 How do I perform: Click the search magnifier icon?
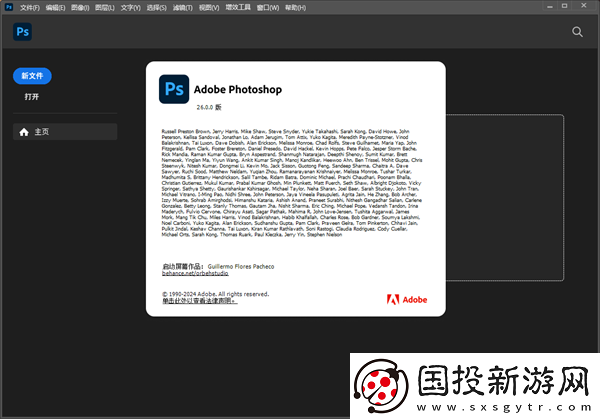click(577, 32)
